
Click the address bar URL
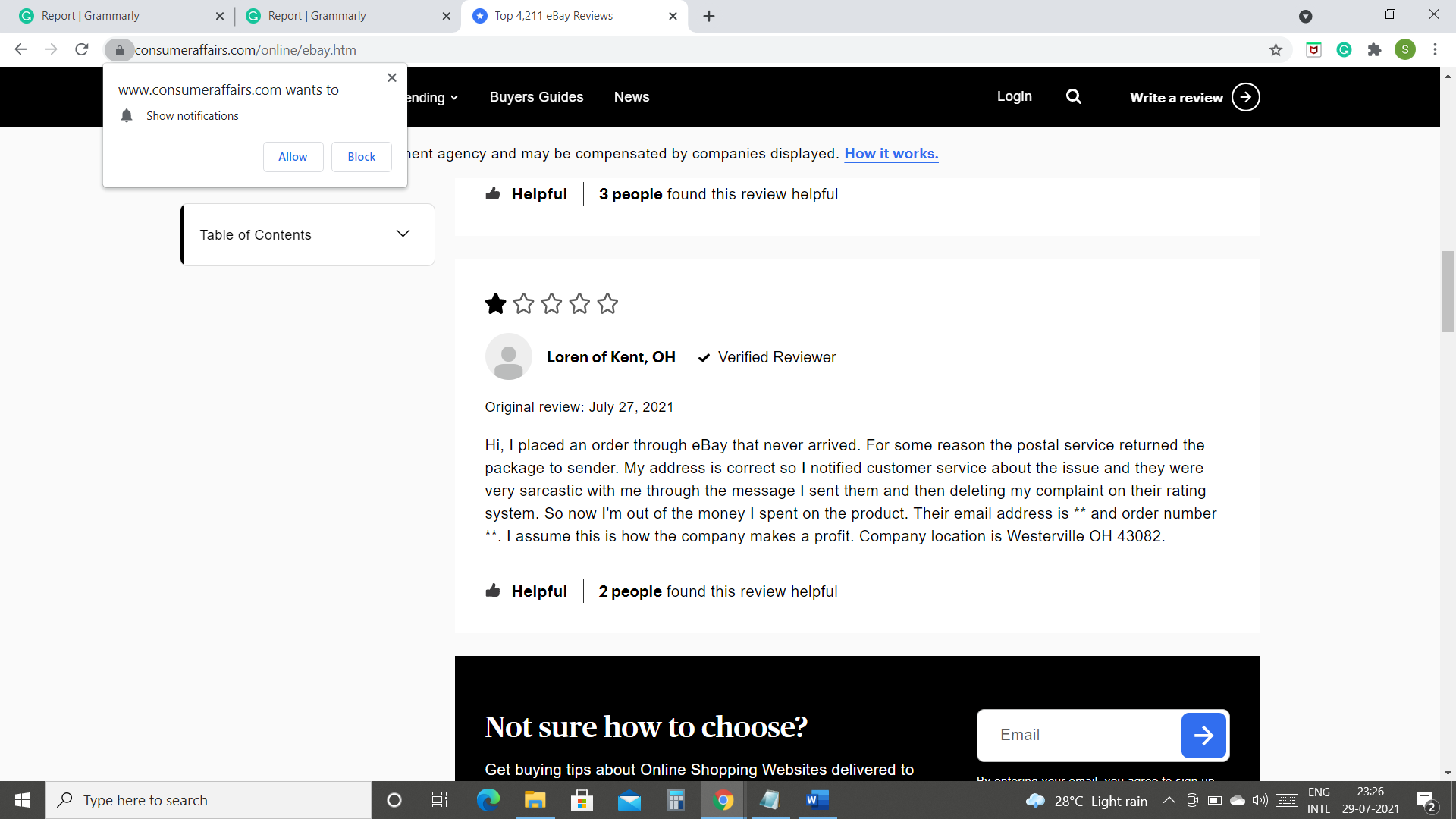pos(245,50)
